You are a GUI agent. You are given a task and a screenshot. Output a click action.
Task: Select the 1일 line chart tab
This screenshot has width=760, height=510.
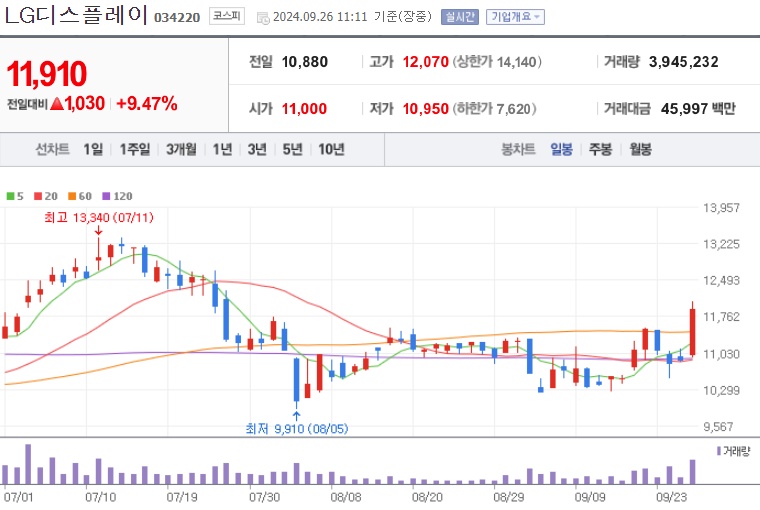(x=93, y=149)
